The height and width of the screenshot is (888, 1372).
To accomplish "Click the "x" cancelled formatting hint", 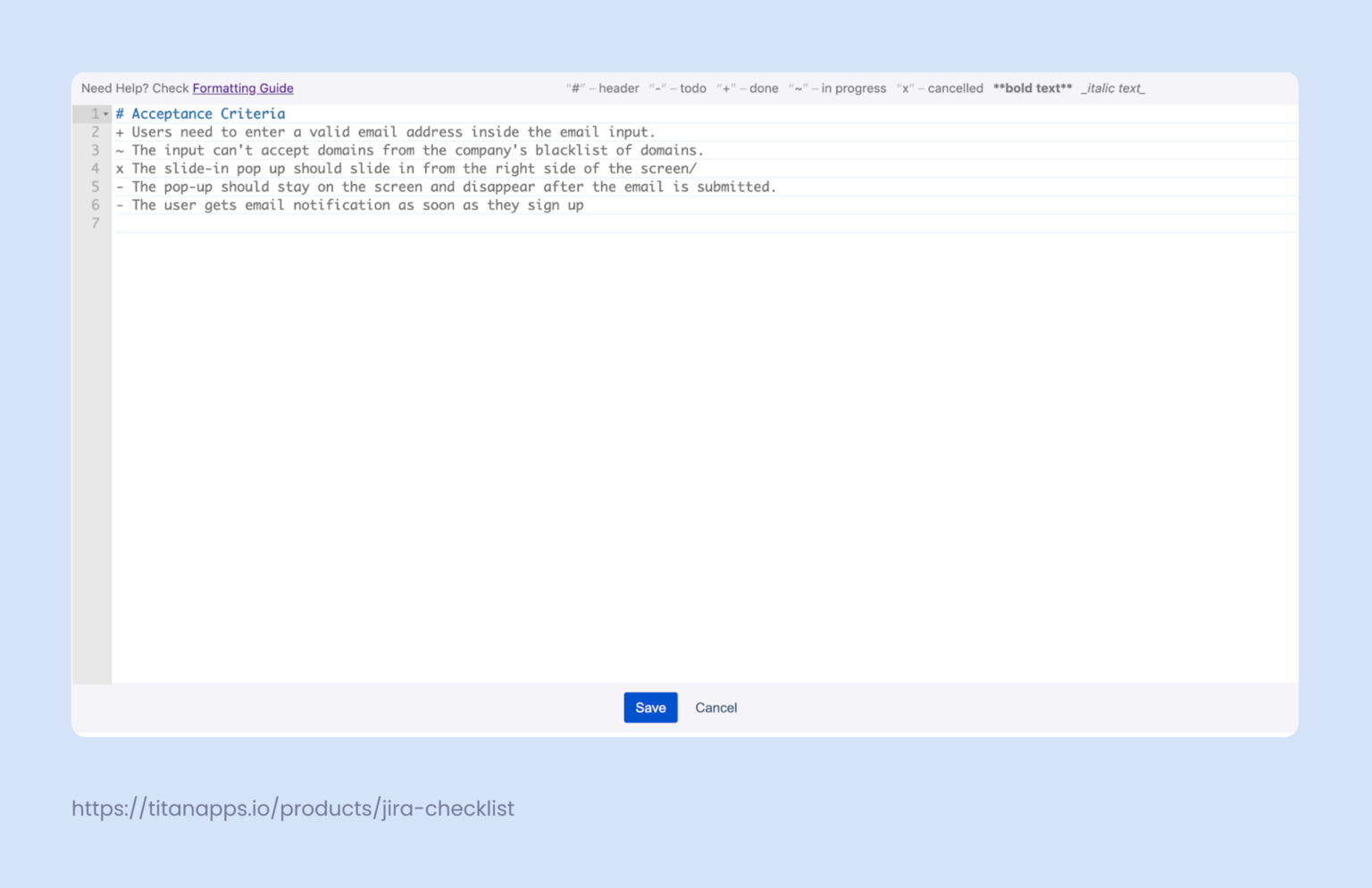I will (905, 88).
